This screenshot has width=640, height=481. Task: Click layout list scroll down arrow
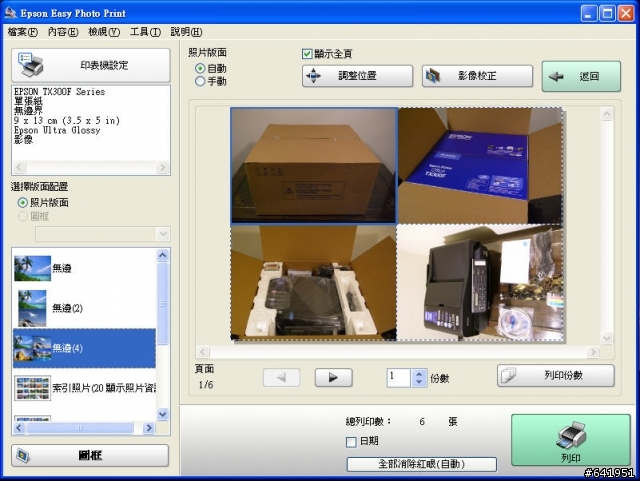162,414
